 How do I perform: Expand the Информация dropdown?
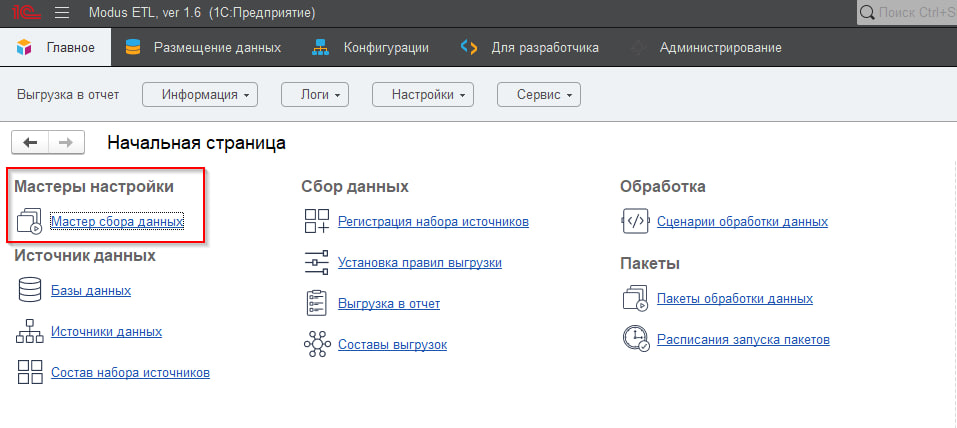[x=200, y=95]
